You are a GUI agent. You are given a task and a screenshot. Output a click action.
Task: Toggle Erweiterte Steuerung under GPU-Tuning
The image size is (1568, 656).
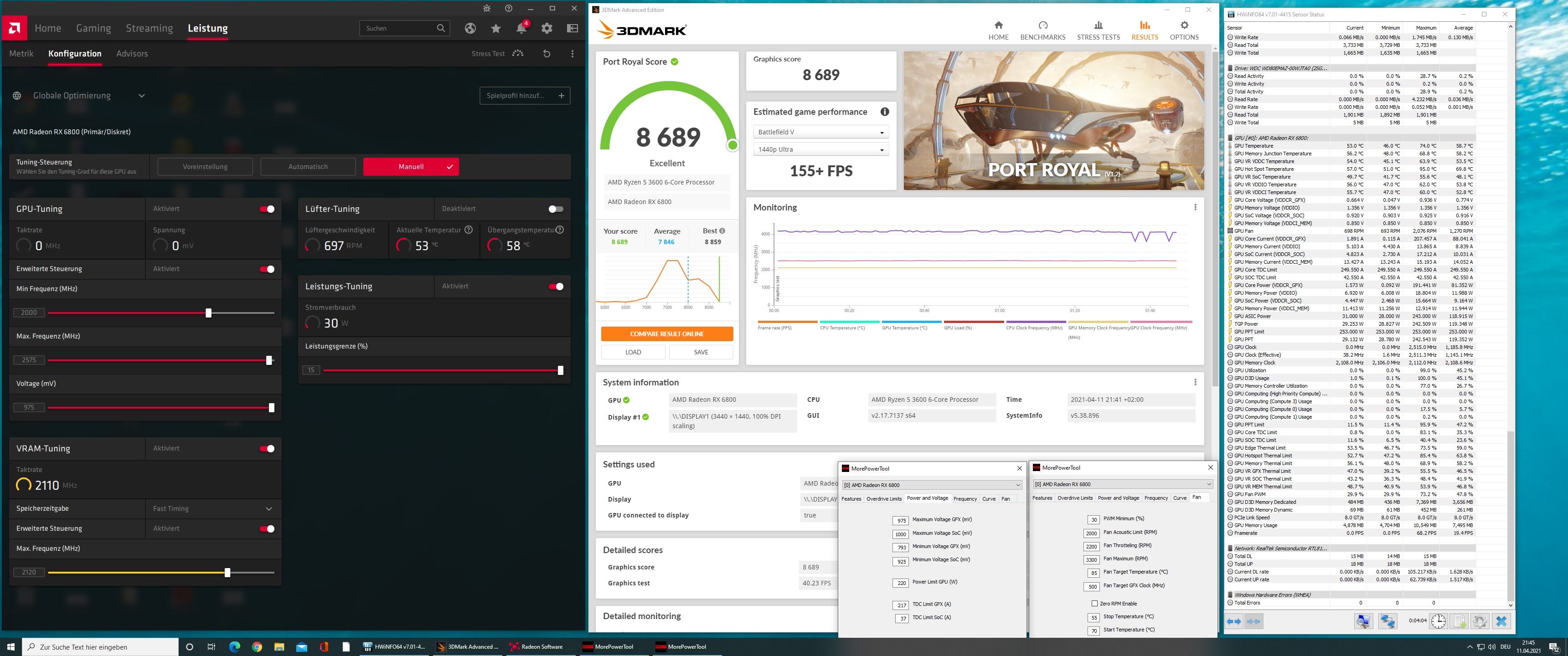click(267, 269)
